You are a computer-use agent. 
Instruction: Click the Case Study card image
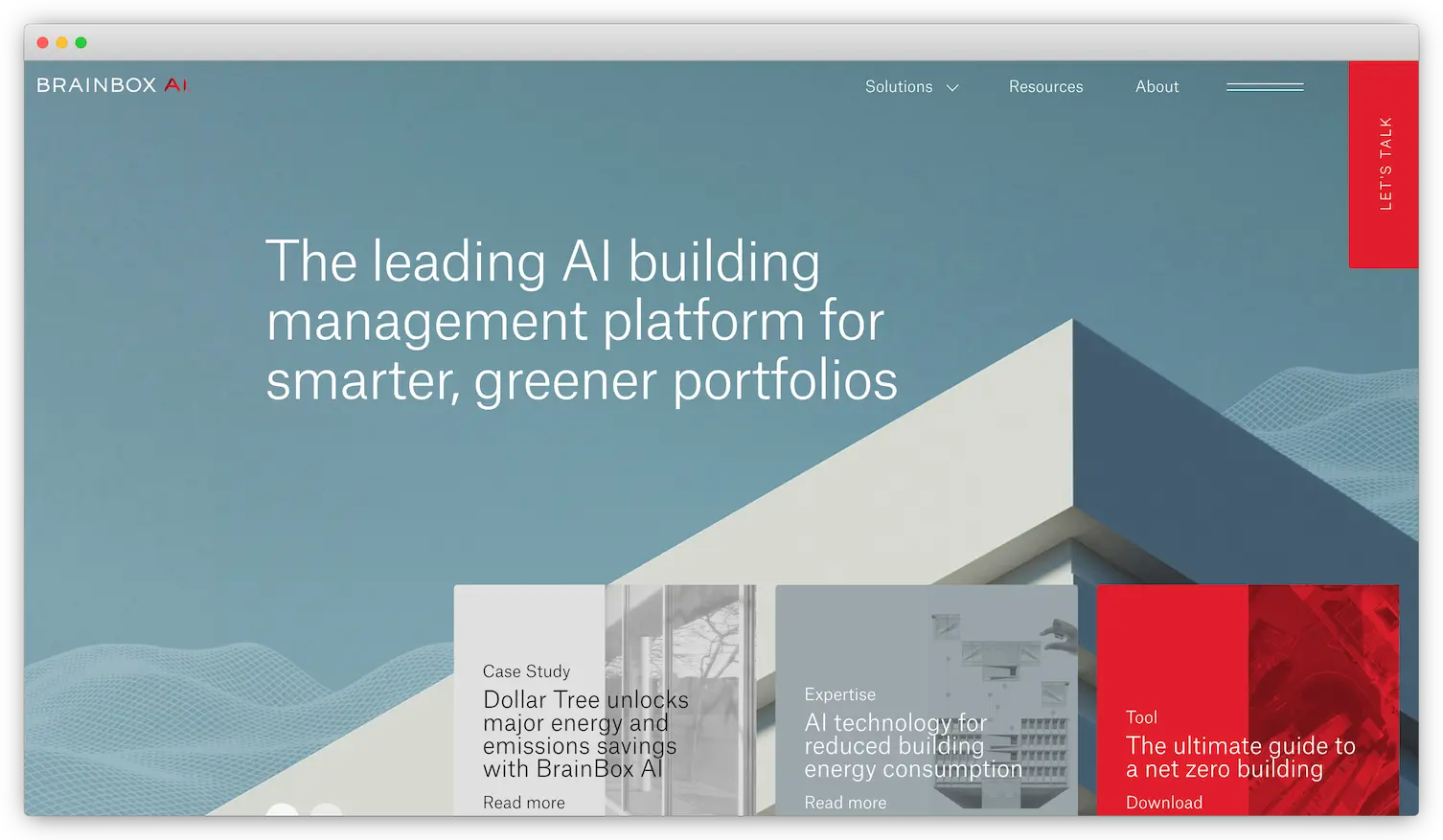pyautogui.click(x=680, y=700)
